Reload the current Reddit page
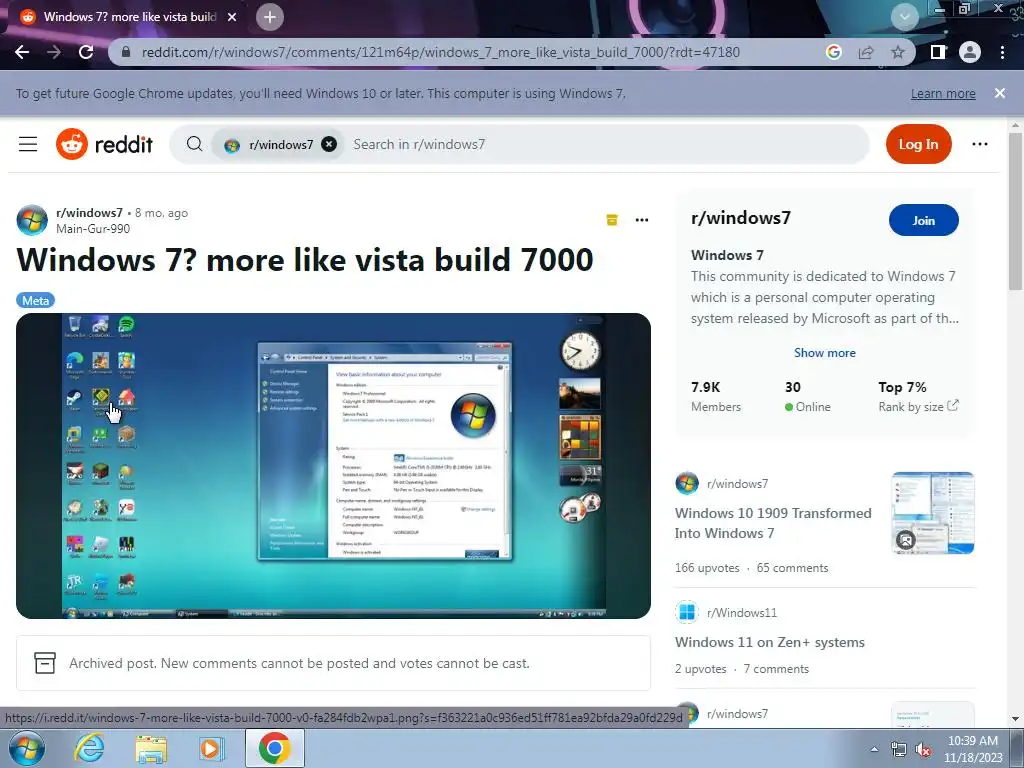 pos(86,52)
